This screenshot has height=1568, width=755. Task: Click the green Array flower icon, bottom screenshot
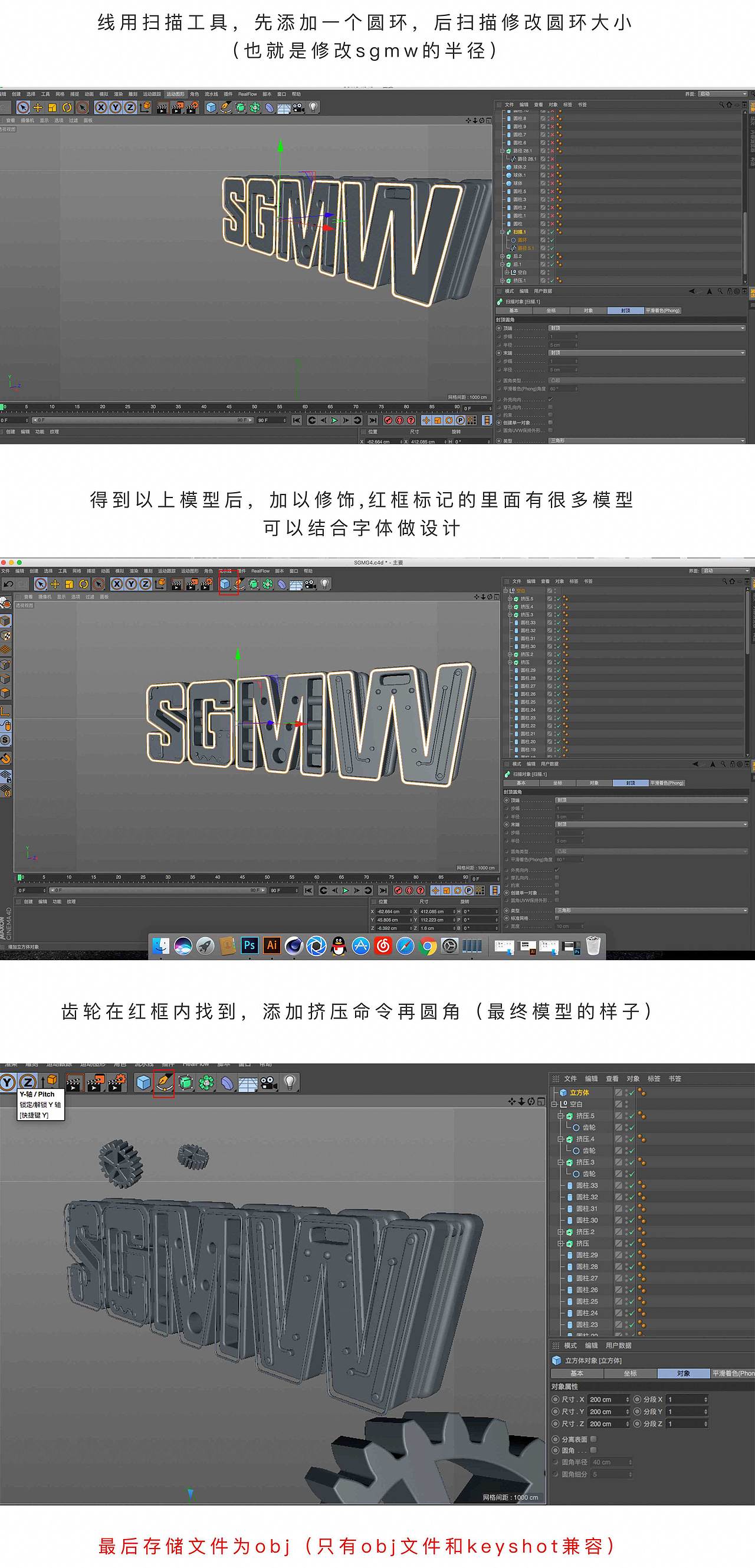[x=206, y=1082]
